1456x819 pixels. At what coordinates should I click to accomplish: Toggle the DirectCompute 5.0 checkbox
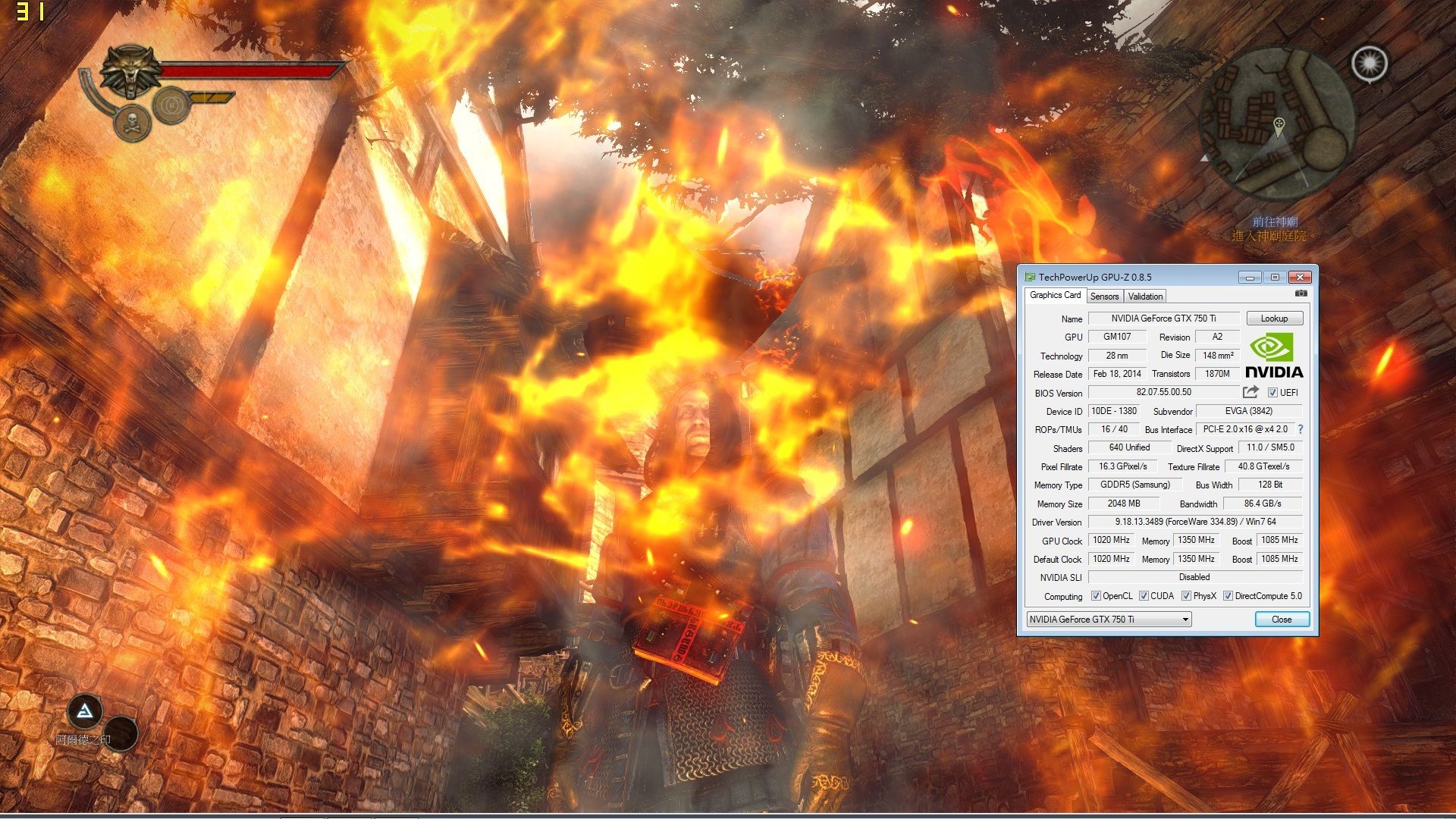(x=1228, y=596)
